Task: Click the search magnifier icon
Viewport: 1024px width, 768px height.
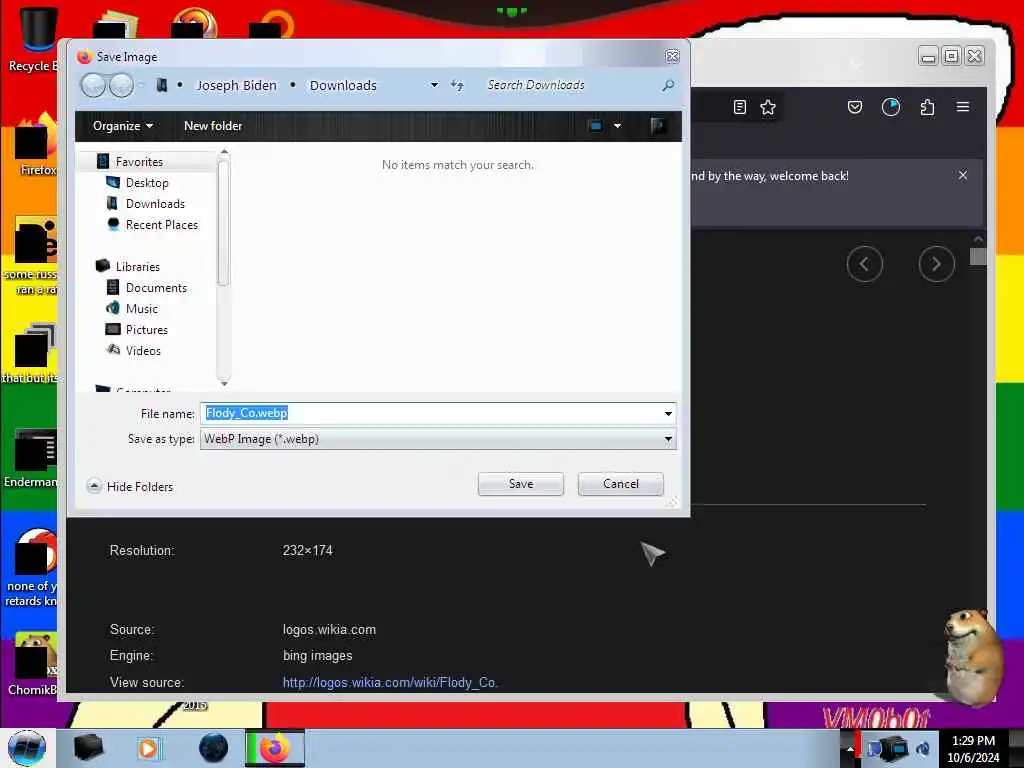Action: point(668,86)
